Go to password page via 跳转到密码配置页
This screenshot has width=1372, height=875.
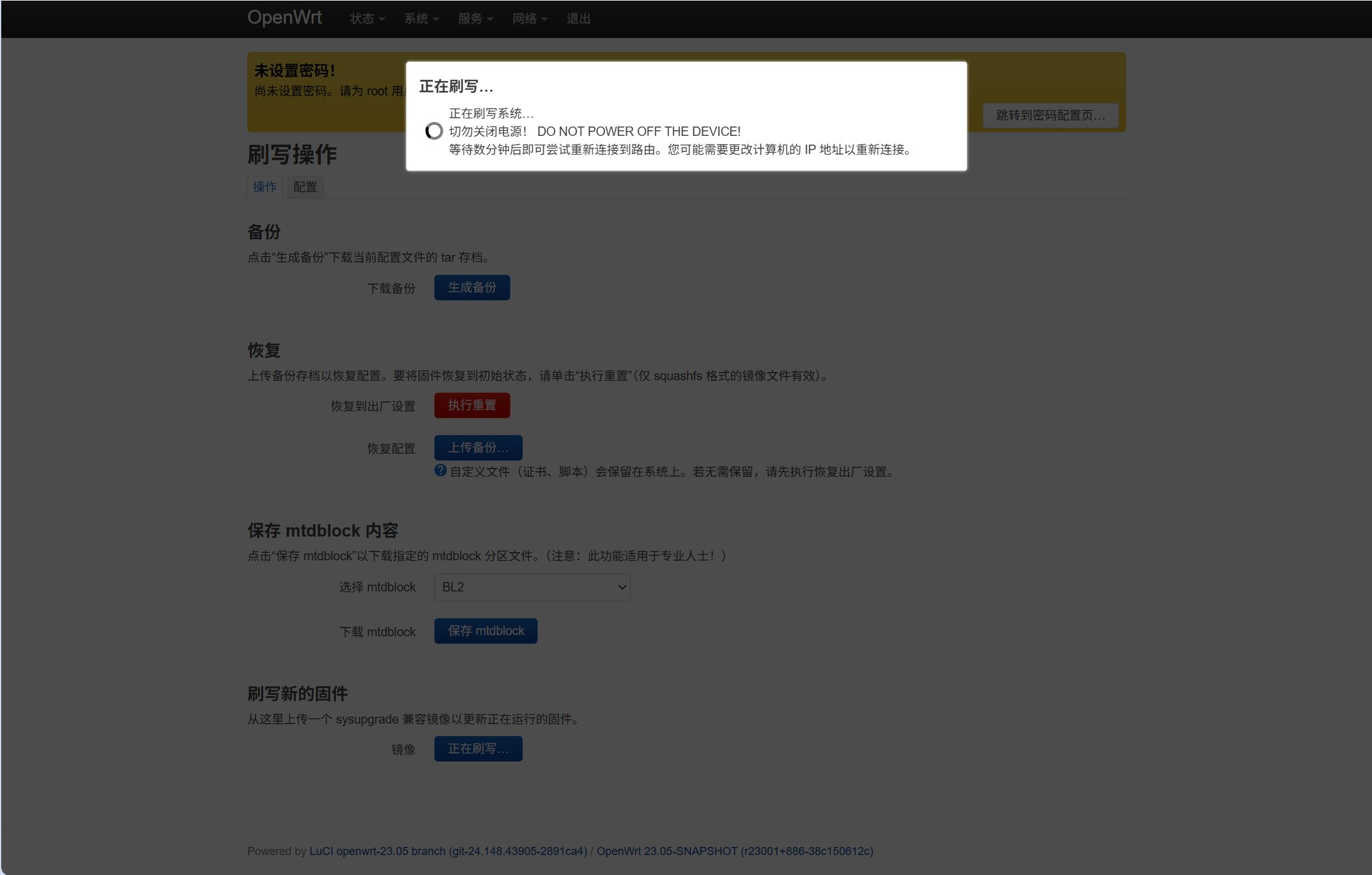click(1050, 115)
